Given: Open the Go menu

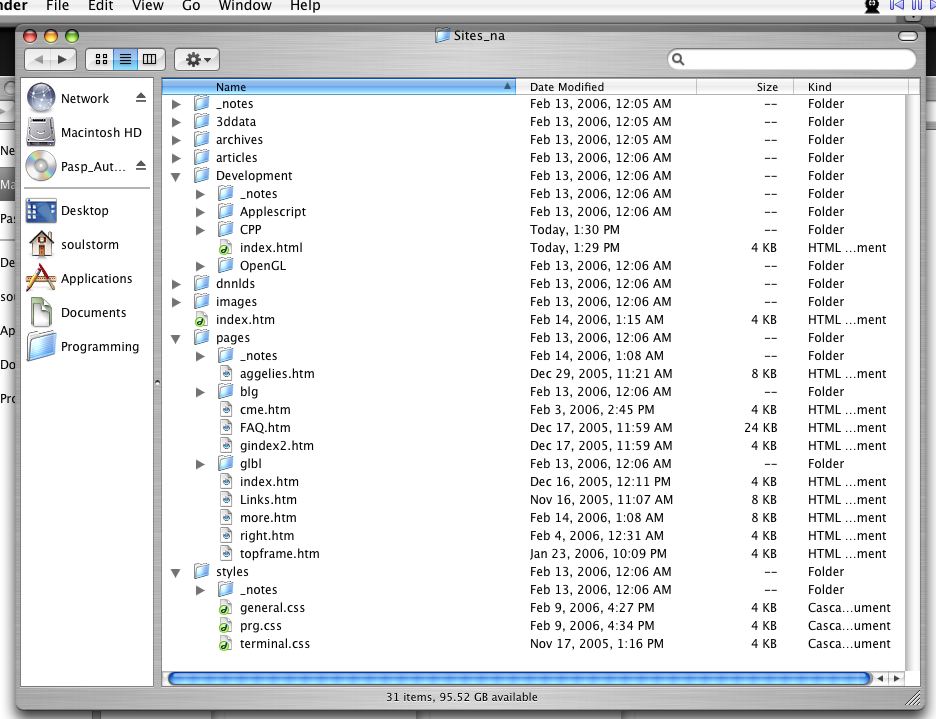Looking at the screenshot, I should point(191,6).
